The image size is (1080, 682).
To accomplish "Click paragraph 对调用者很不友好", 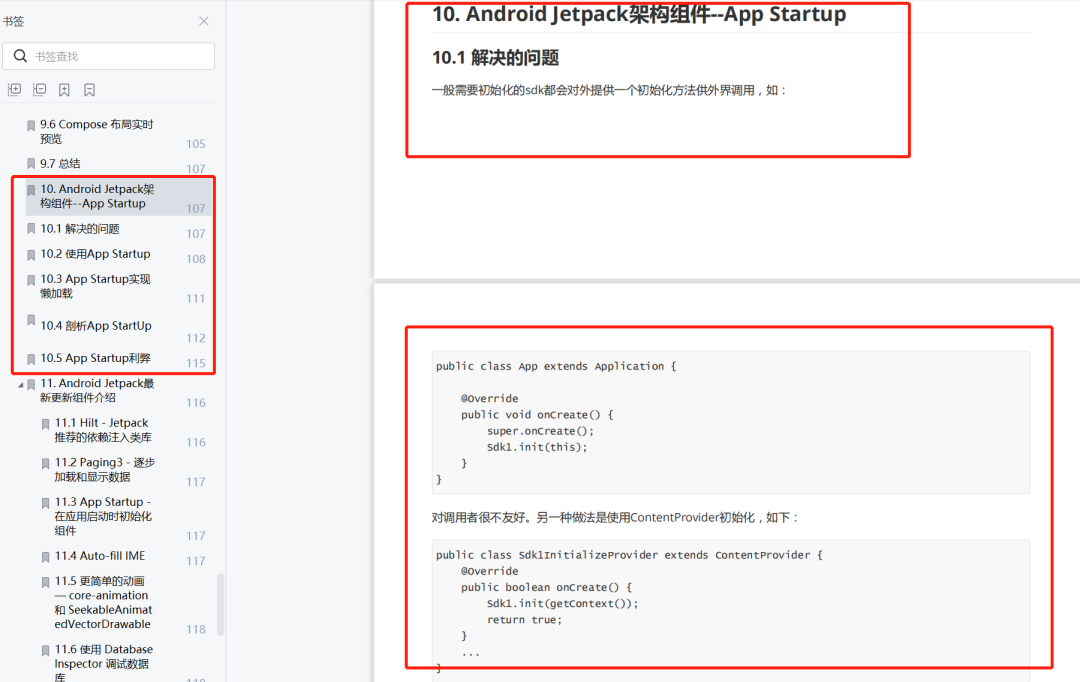I will (x=614, y=517).
